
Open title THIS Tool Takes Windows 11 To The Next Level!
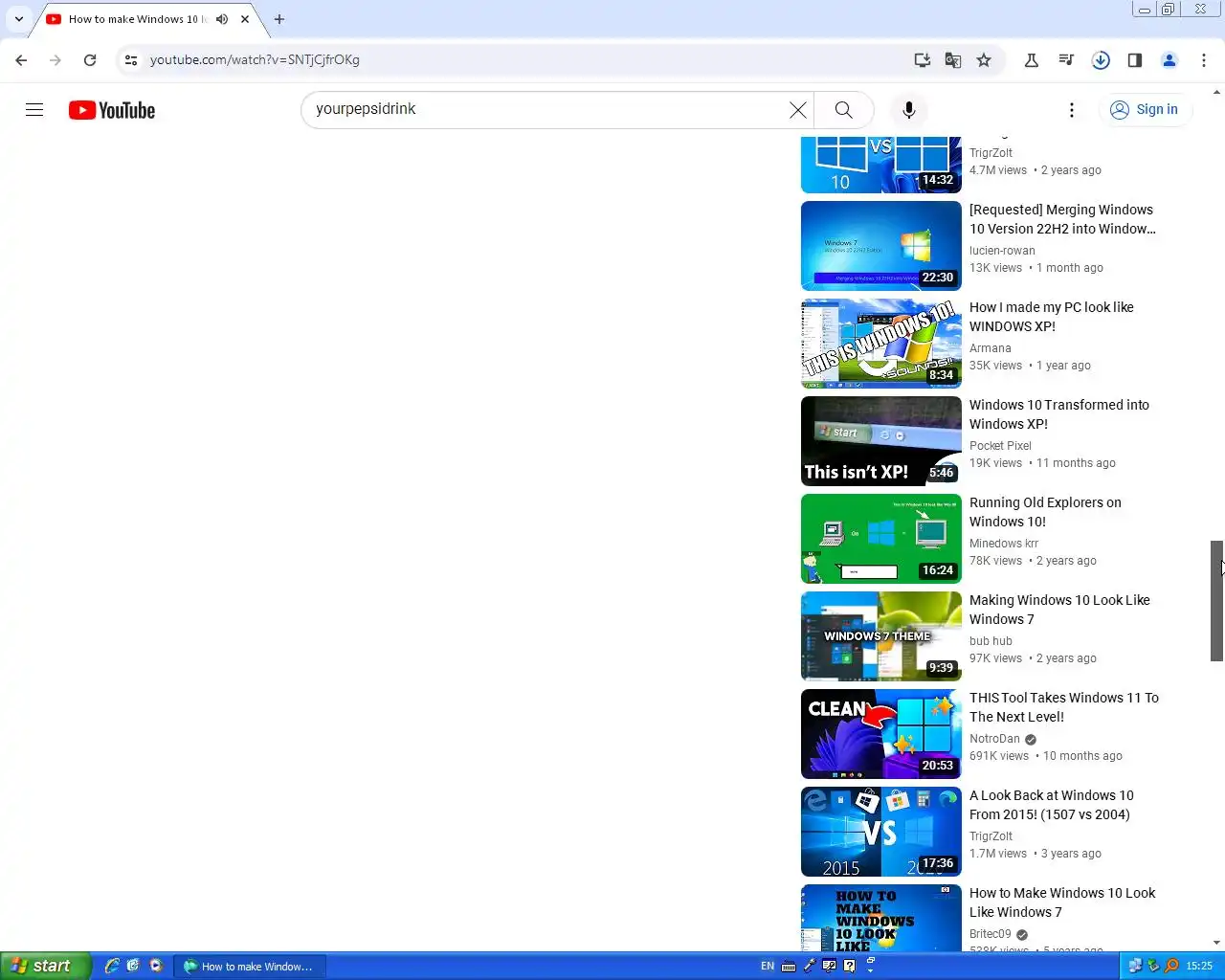pyautogui.click(x=1064, y=707)
